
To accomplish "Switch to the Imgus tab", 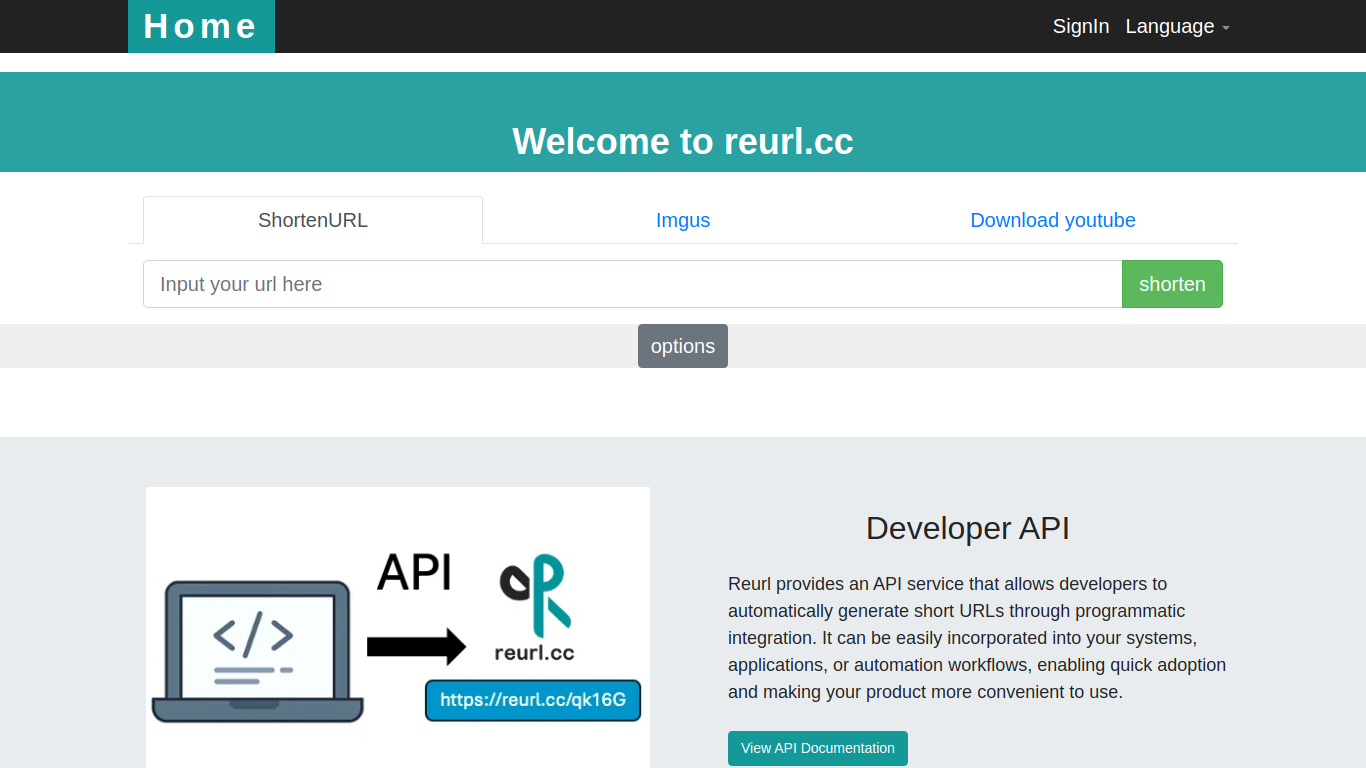I will coord(683,220).
